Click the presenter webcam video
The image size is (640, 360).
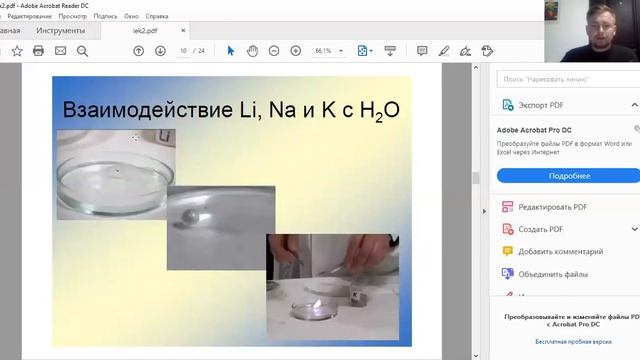(x=592, y=31)
